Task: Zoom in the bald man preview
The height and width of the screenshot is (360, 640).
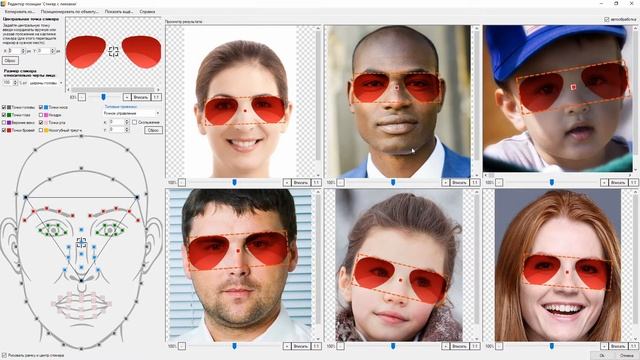Action: (445, 182)
